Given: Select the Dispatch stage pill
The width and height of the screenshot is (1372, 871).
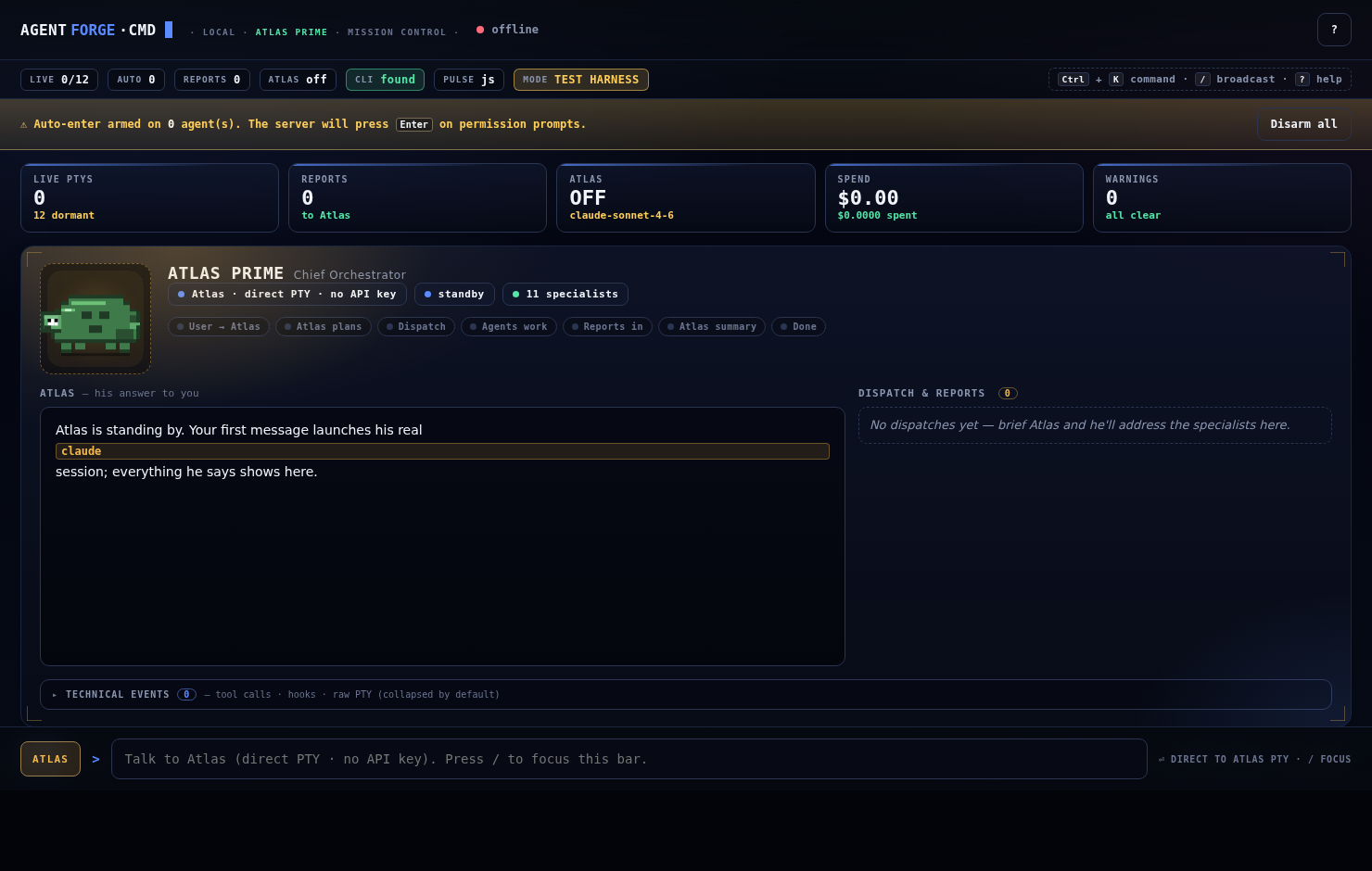Looking at the screenshot, I should pos(416,326).
